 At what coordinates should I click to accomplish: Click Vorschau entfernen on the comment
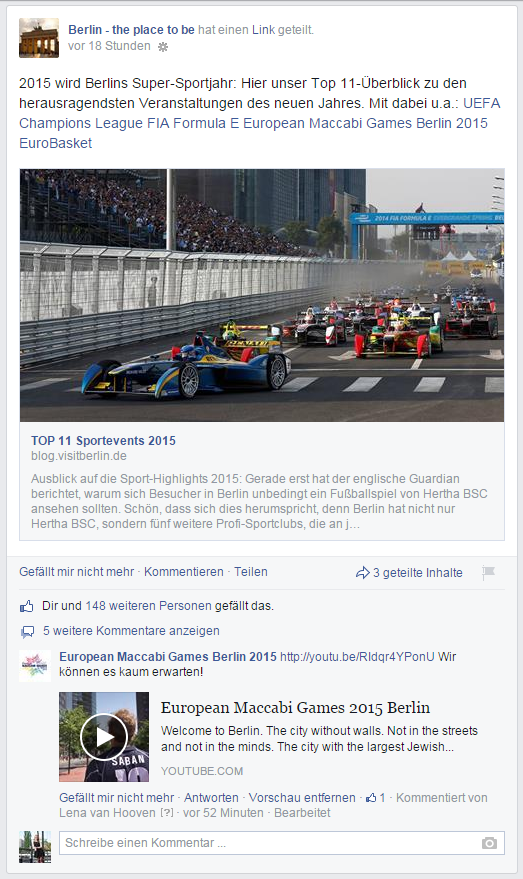[302, 797]
